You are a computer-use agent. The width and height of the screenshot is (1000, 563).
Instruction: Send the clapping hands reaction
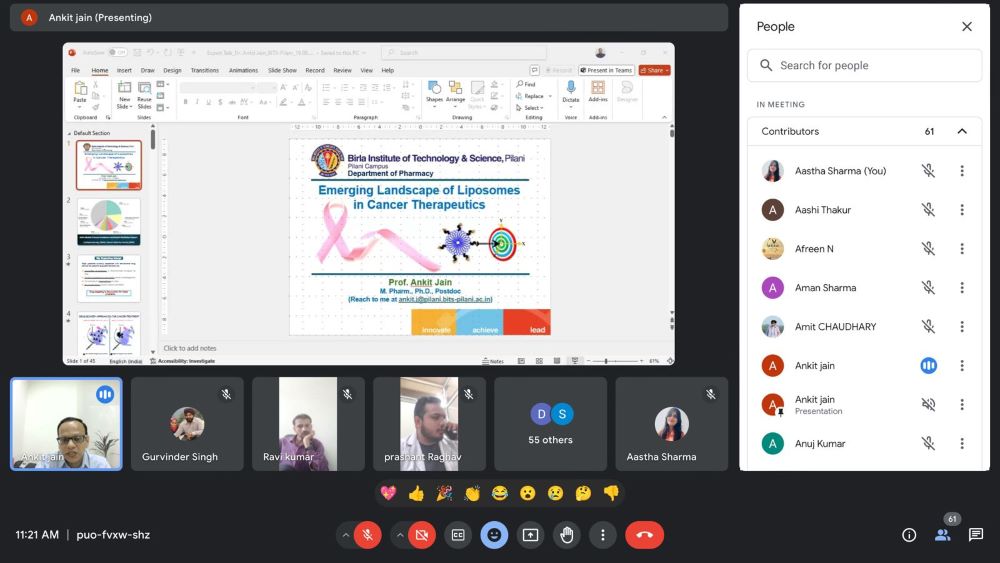pyautogui.click(x=472, y=493)
